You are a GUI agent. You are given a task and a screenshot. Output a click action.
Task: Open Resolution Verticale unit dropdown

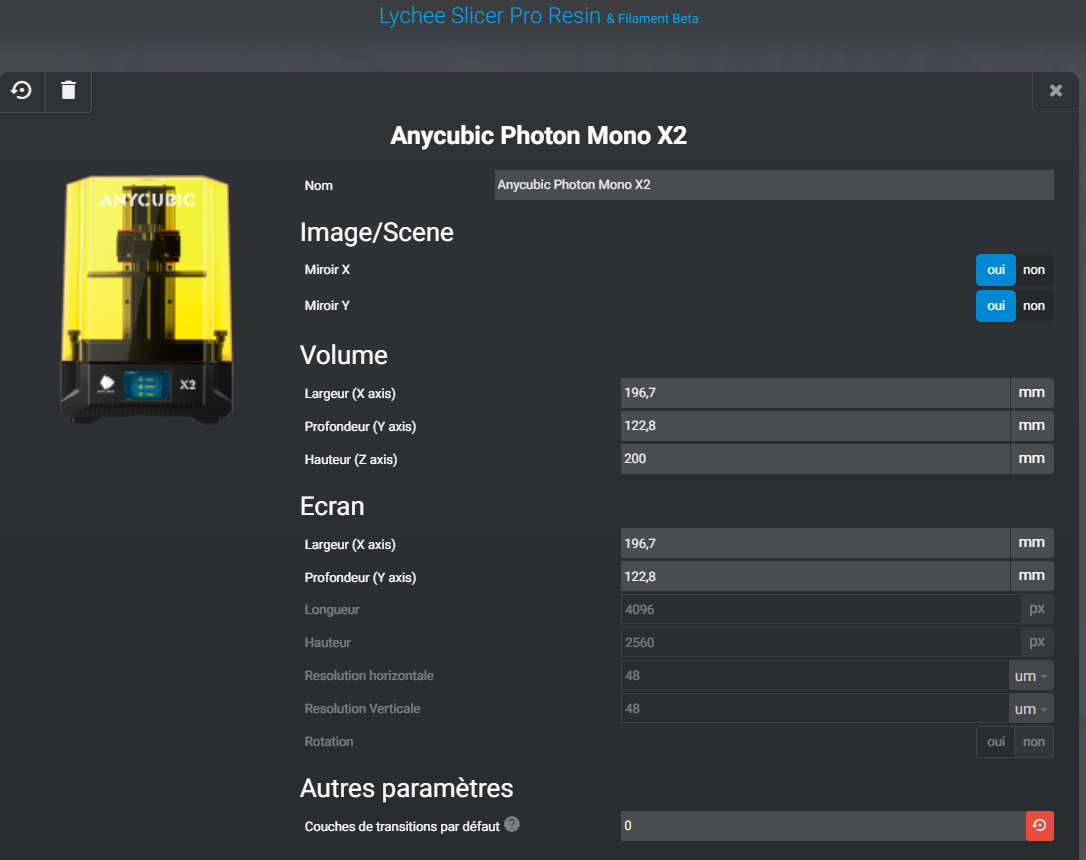coord(1031,709)
